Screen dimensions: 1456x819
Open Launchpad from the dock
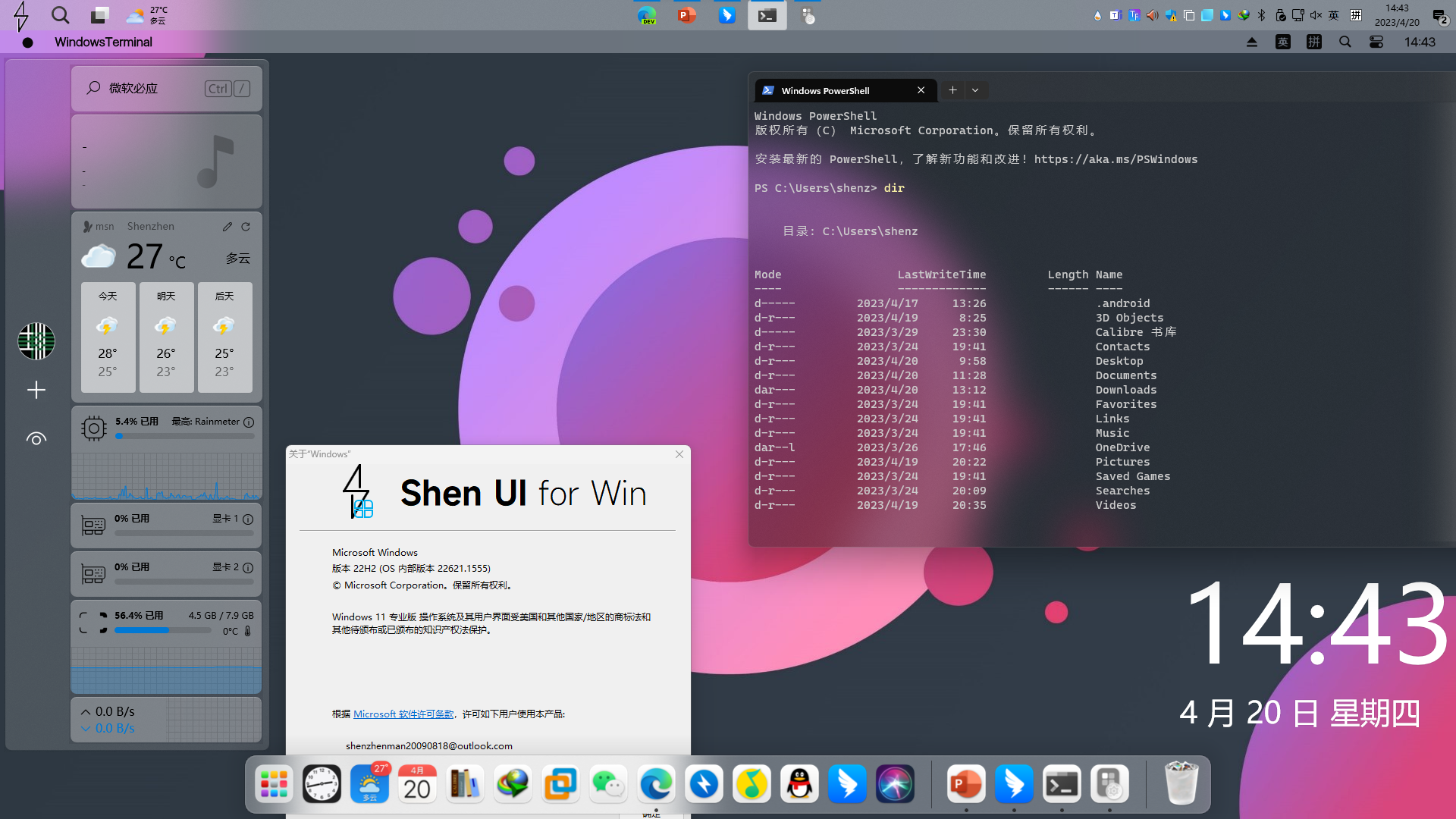pos(274,784)
